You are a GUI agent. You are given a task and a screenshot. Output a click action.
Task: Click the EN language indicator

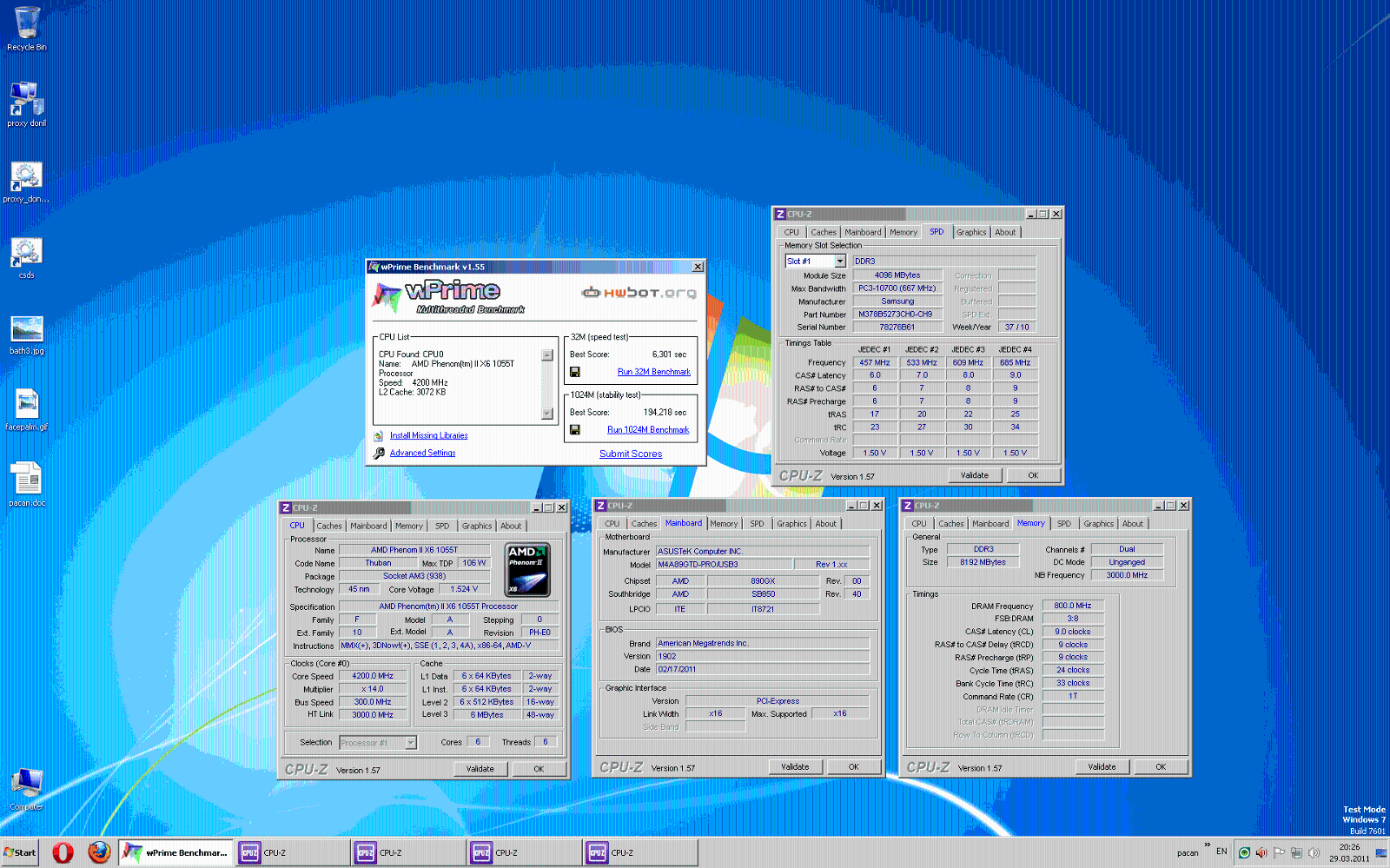pos(1221,851)
